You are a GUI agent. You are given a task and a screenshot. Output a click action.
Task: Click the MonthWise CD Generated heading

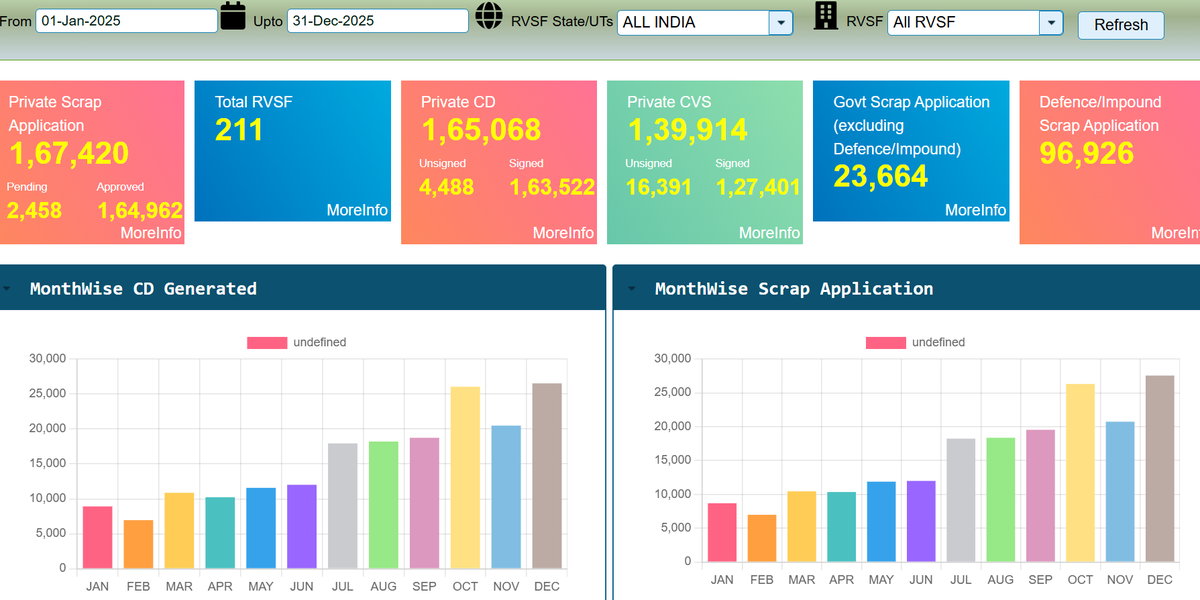pyautogui.click(x=143, y=289)
